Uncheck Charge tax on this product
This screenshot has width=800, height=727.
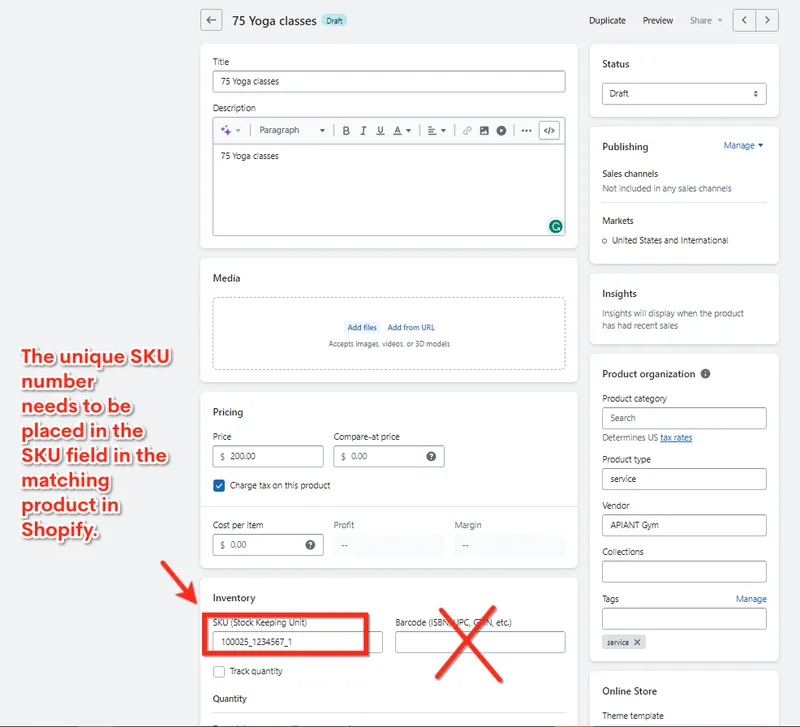pos(219,486)
